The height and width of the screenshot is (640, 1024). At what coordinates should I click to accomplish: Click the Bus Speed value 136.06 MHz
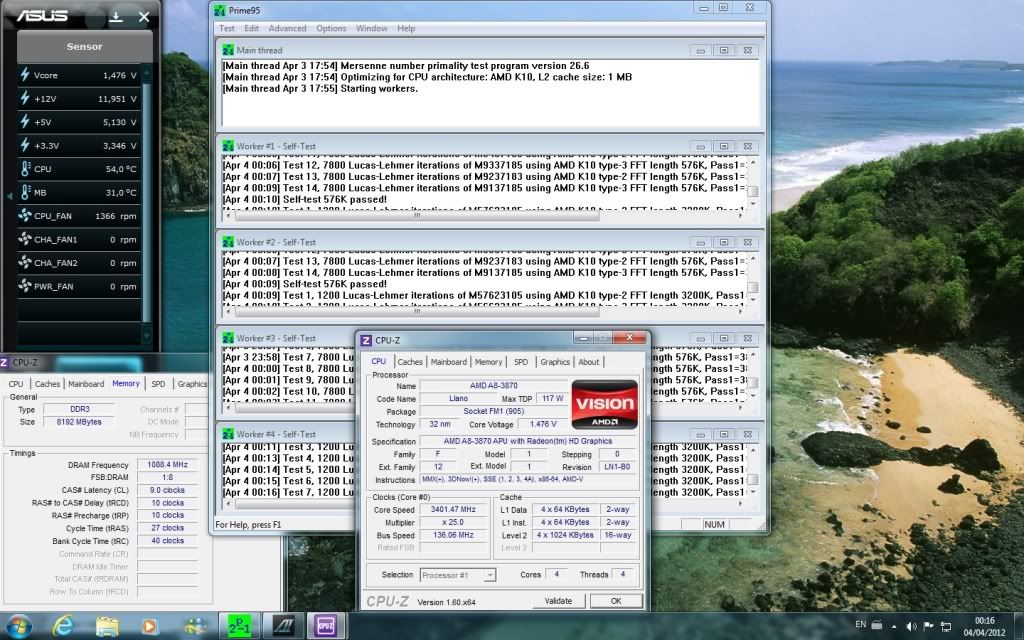[x=453, y=535]
